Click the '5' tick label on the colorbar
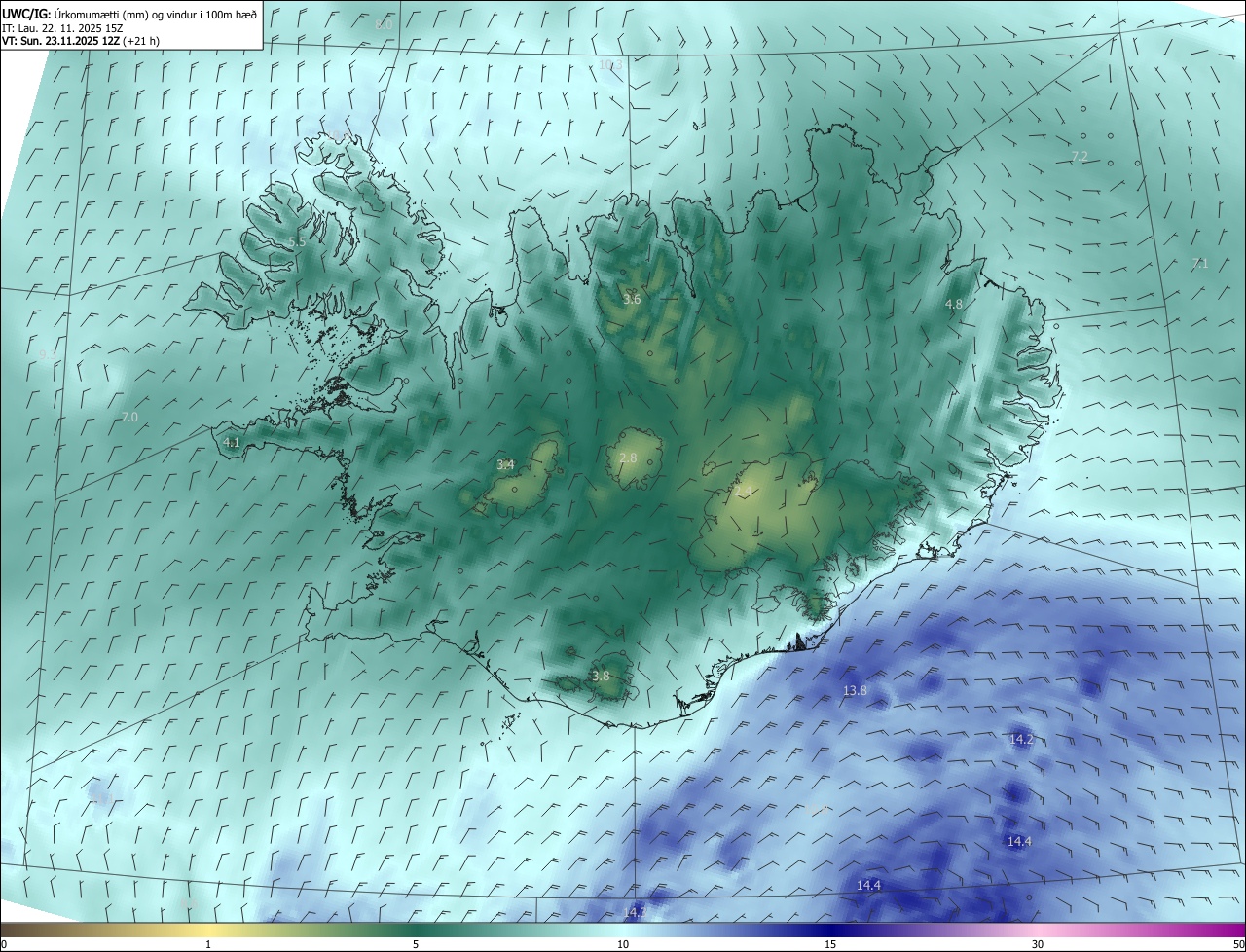 pos(416,944)
